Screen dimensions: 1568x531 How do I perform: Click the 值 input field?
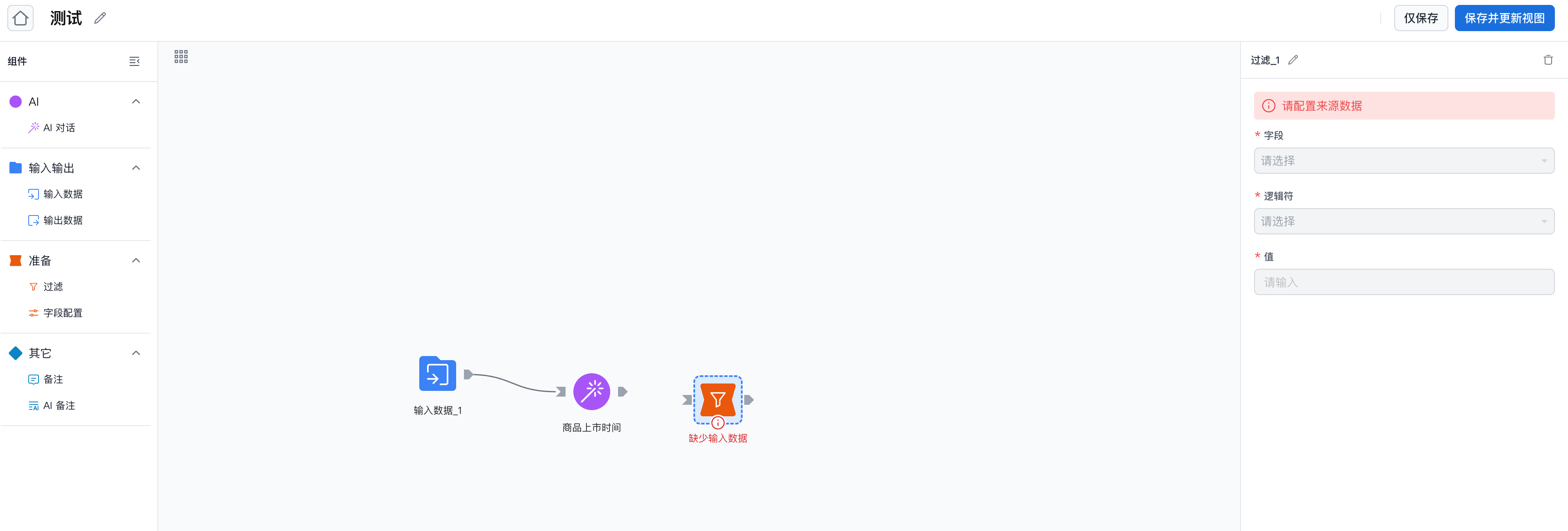[1403, 282]
